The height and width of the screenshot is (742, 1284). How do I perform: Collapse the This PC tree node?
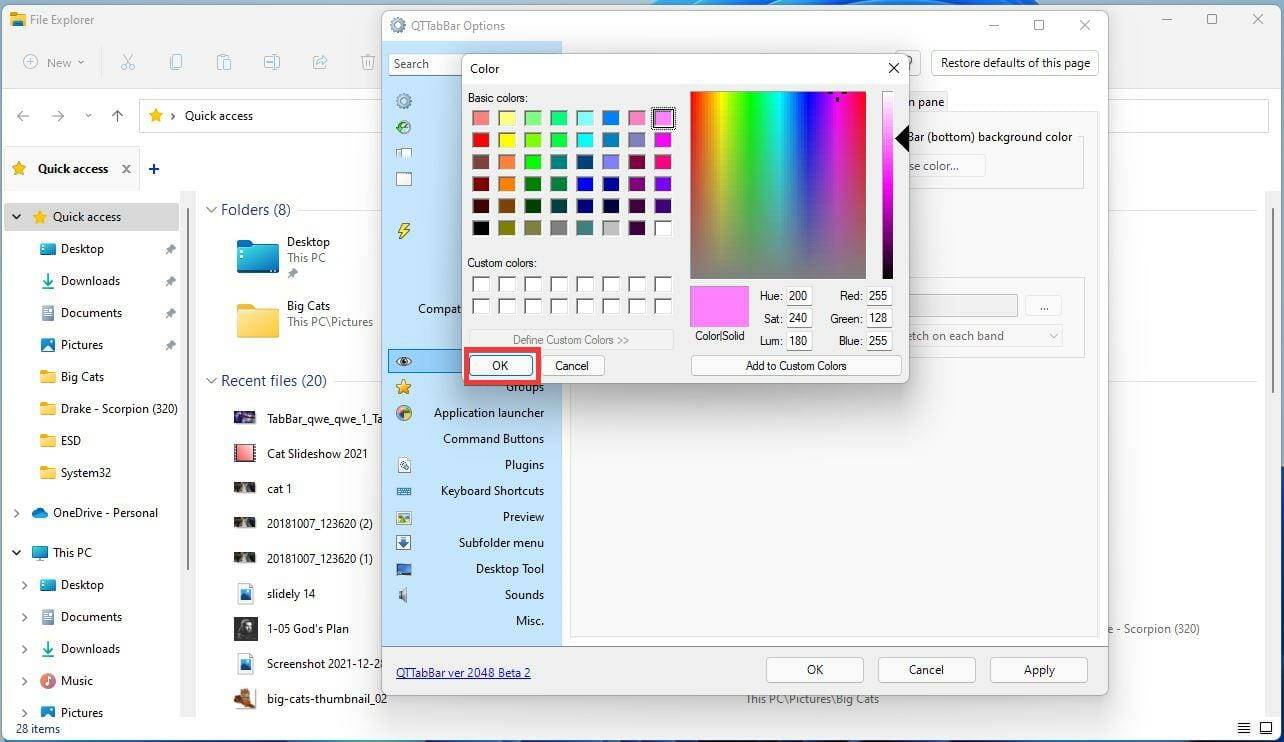click(17, 552)
